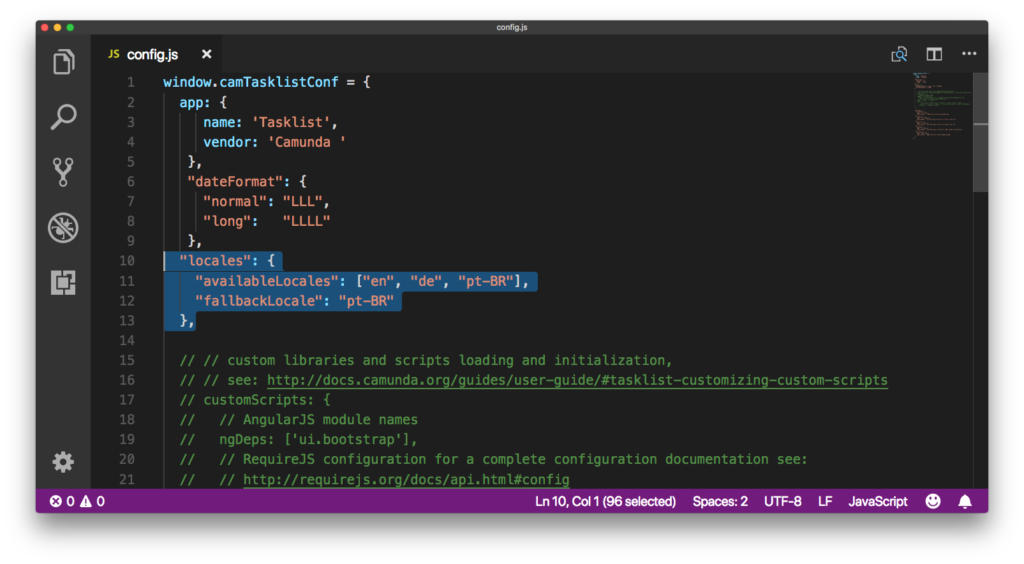The height and width of the screenshot is (564, 1024).
Task: Open the Extensions view
Action: point(63,283)
